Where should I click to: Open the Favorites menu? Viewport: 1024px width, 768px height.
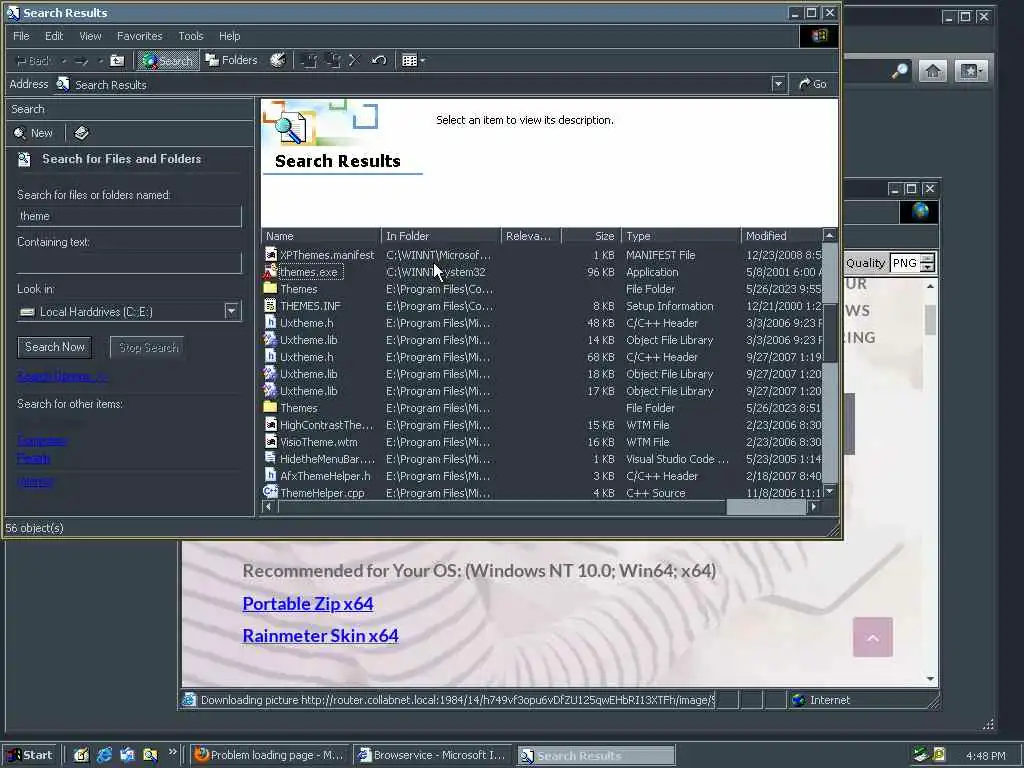point(140,36)
